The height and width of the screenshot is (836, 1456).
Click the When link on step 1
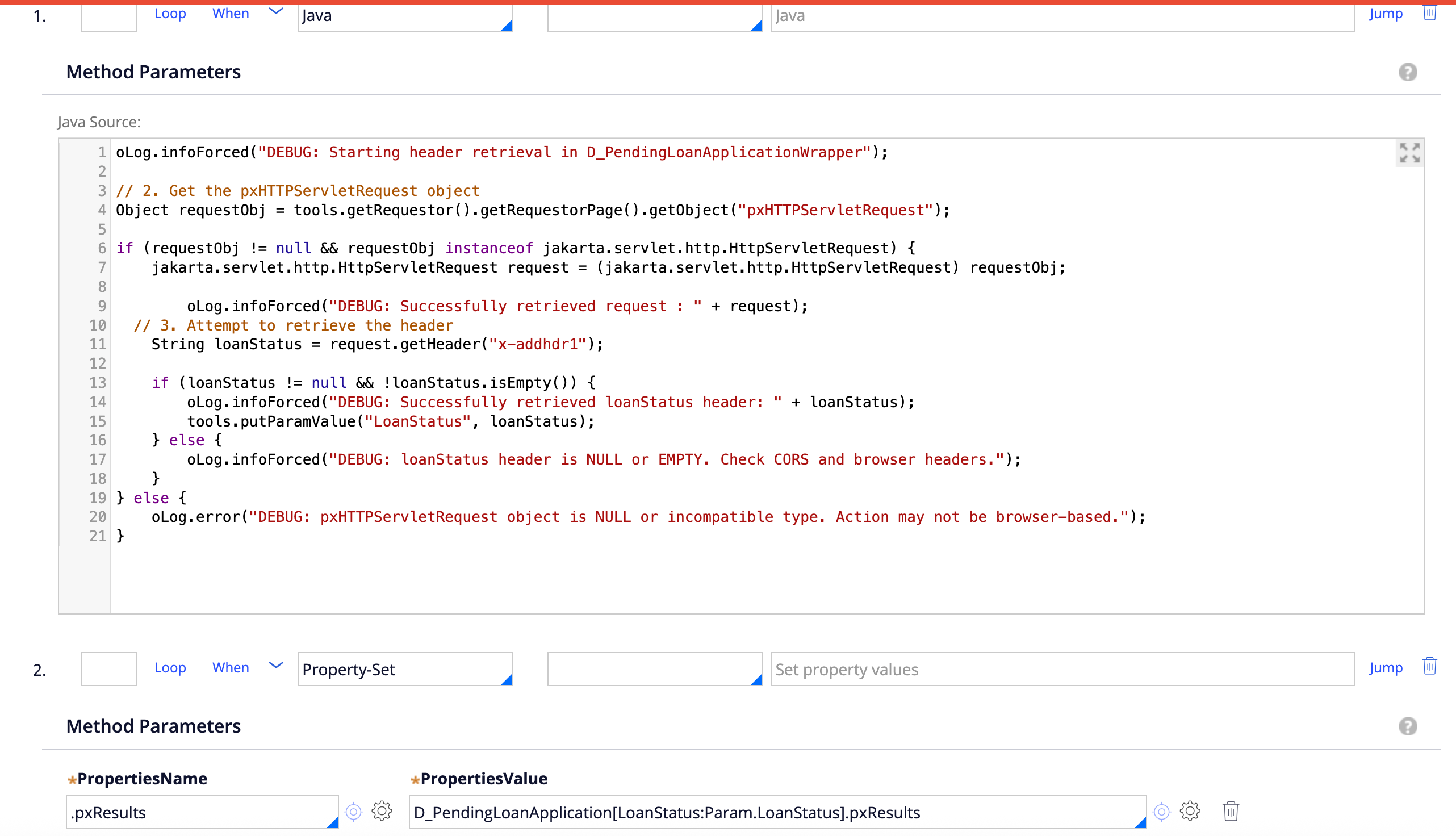[x=230, y=14]
